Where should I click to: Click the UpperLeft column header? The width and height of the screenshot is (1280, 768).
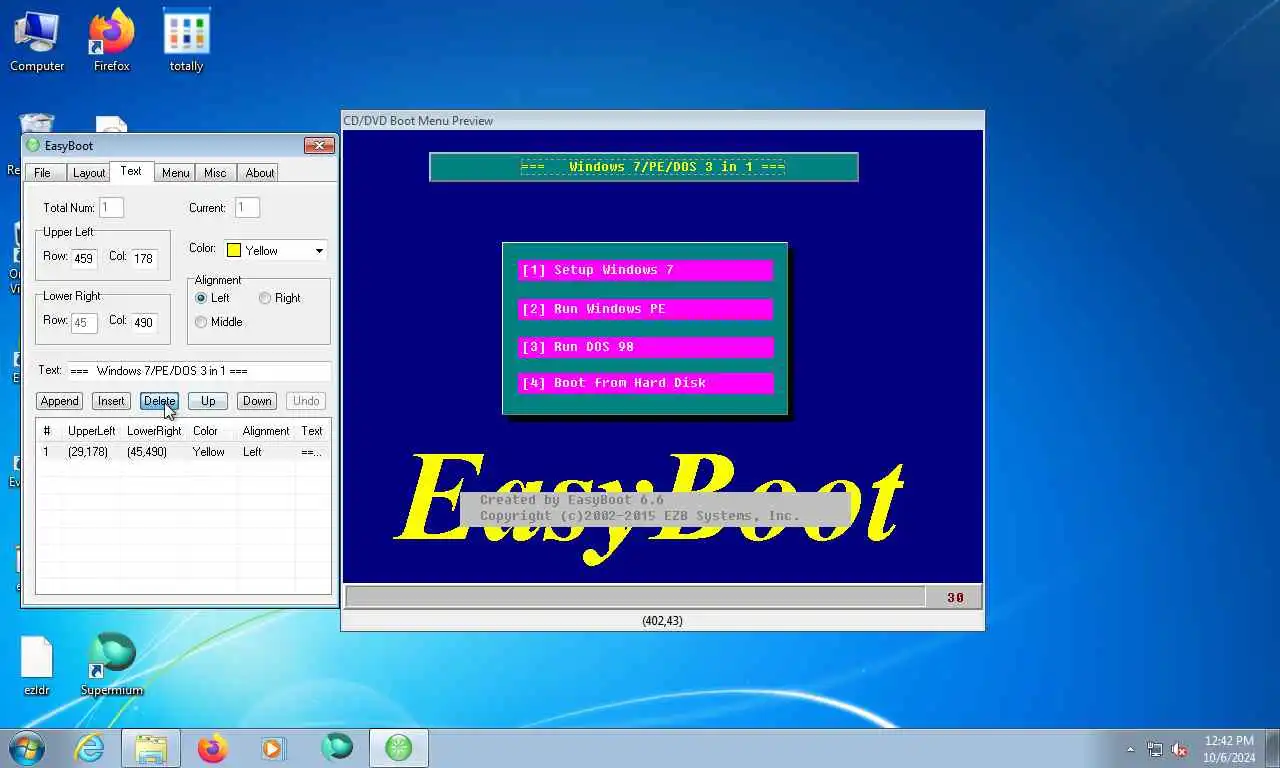coord(93,431)
